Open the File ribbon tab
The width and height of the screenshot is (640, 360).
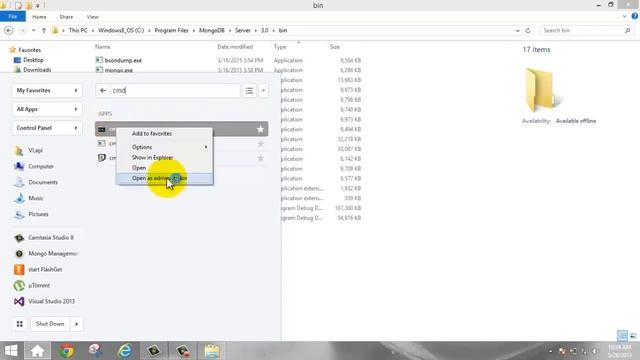coord(13,17)
